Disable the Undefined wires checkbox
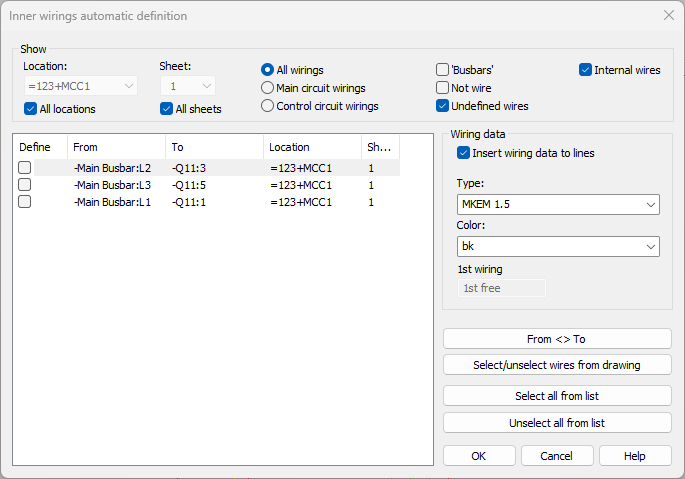Image resolution: width=685 pixels, height=479 pixels. click(x=443, y=106)
